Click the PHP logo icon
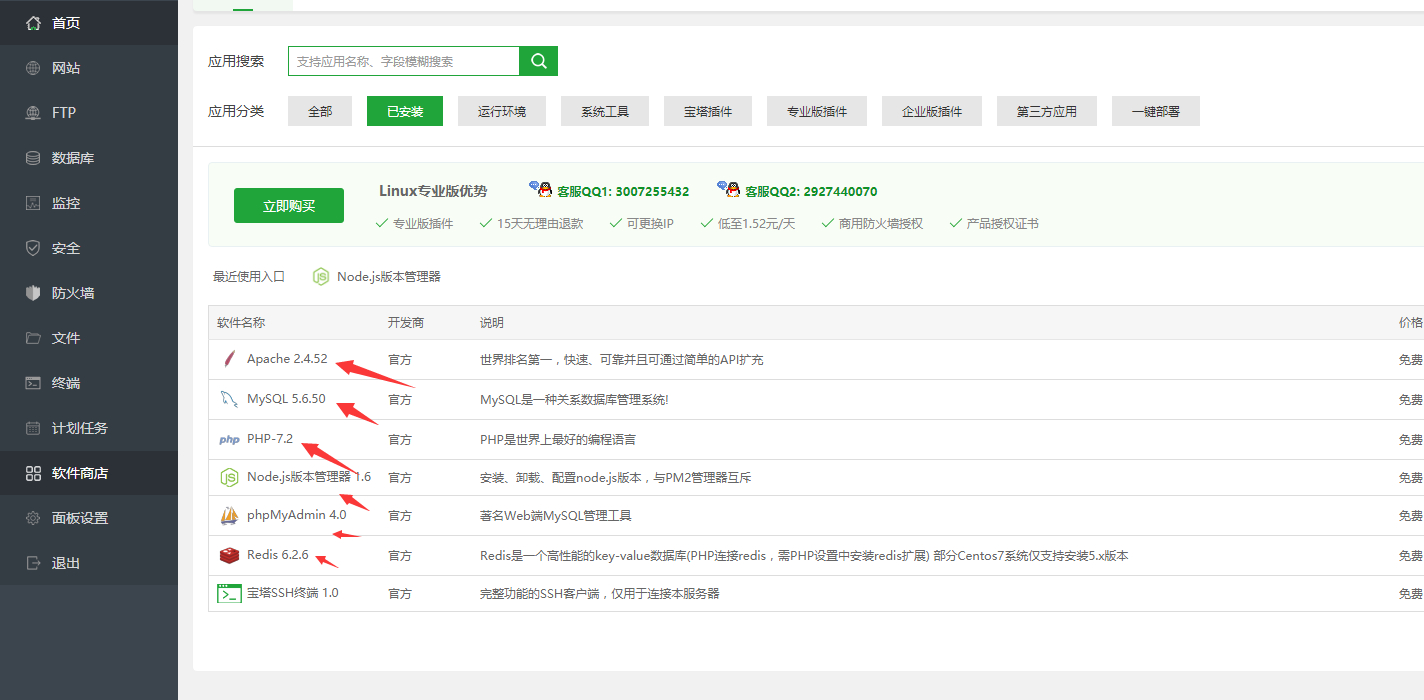 click(229, 439)
